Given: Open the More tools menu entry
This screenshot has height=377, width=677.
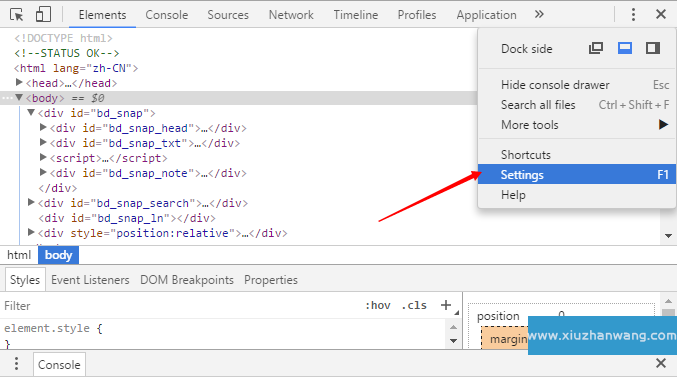Looking at the screenshot, I should [x=577, y=125].
